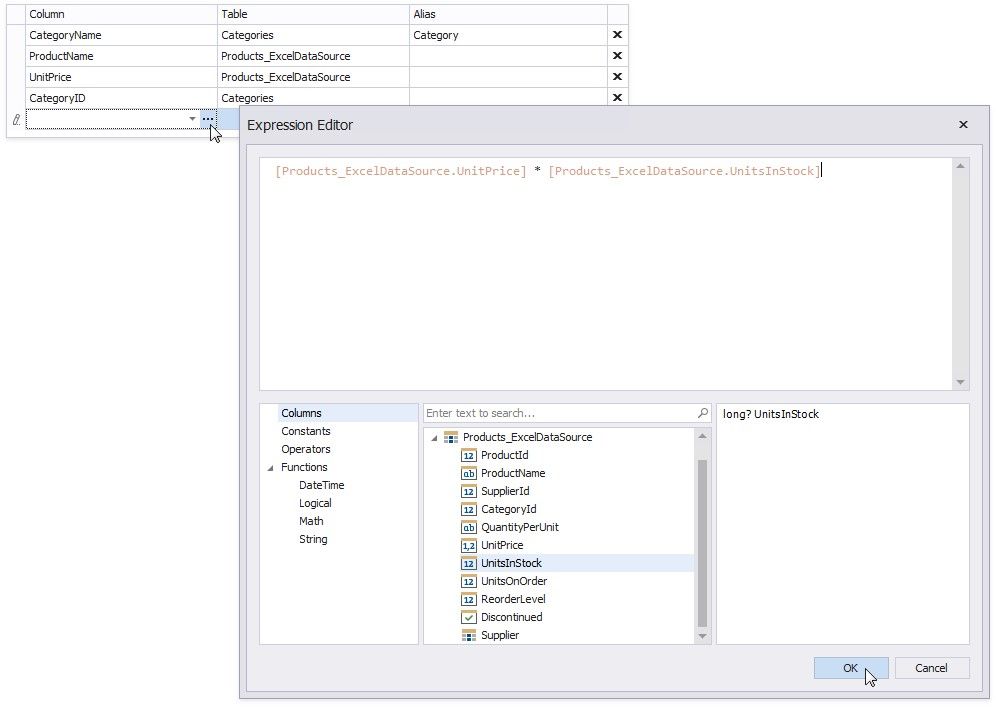Cancel the Expression Editor dialog
Screen dimensions: 996x707
tap(931, 668)
